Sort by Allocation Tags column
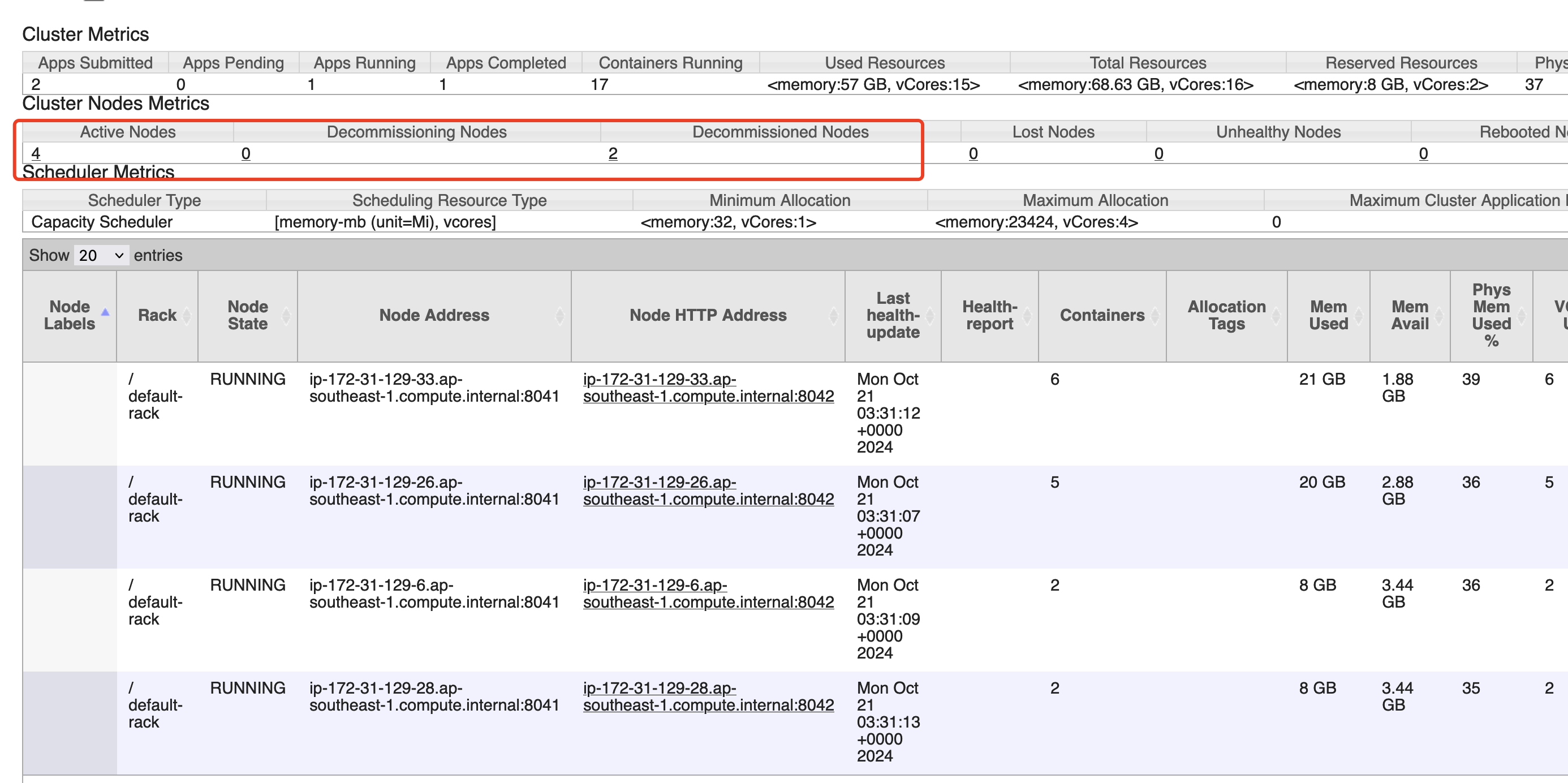Viewport: 1568px width, 783px height. tap(1276, 315)
